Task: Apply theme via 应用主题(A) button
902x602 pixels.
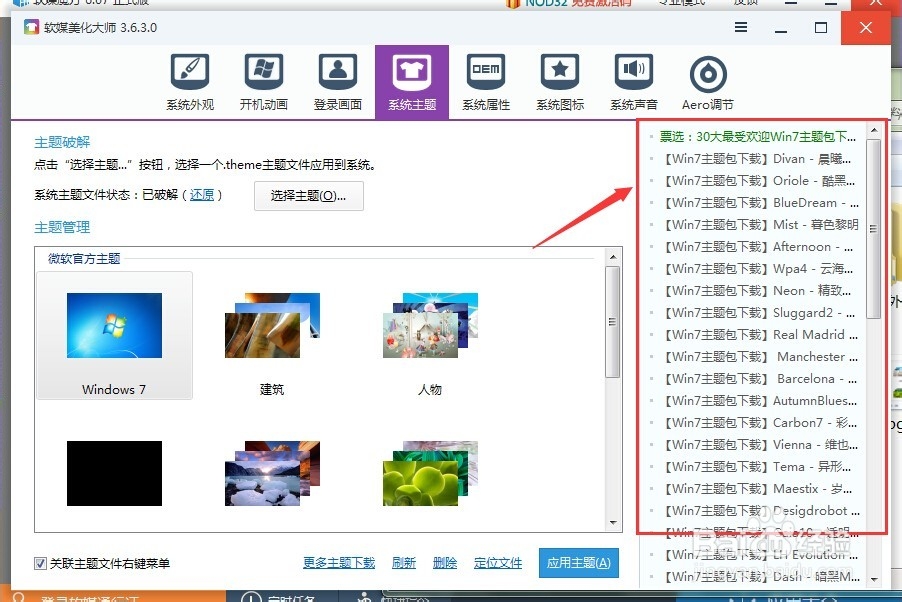Action: click(578, 562)
